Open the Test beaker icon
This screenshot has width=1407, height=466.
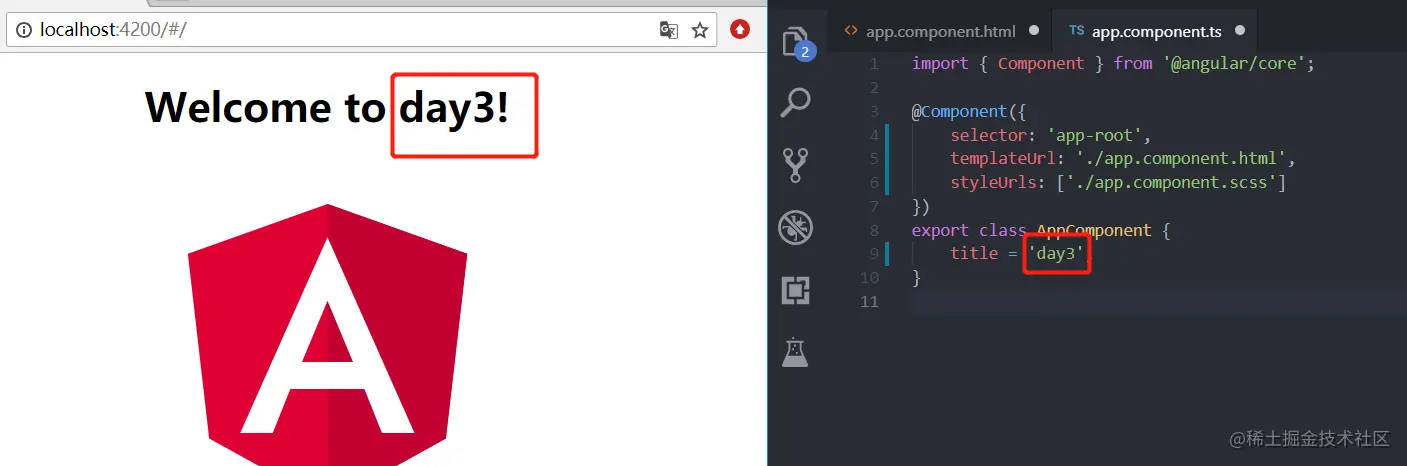point(796,352)
